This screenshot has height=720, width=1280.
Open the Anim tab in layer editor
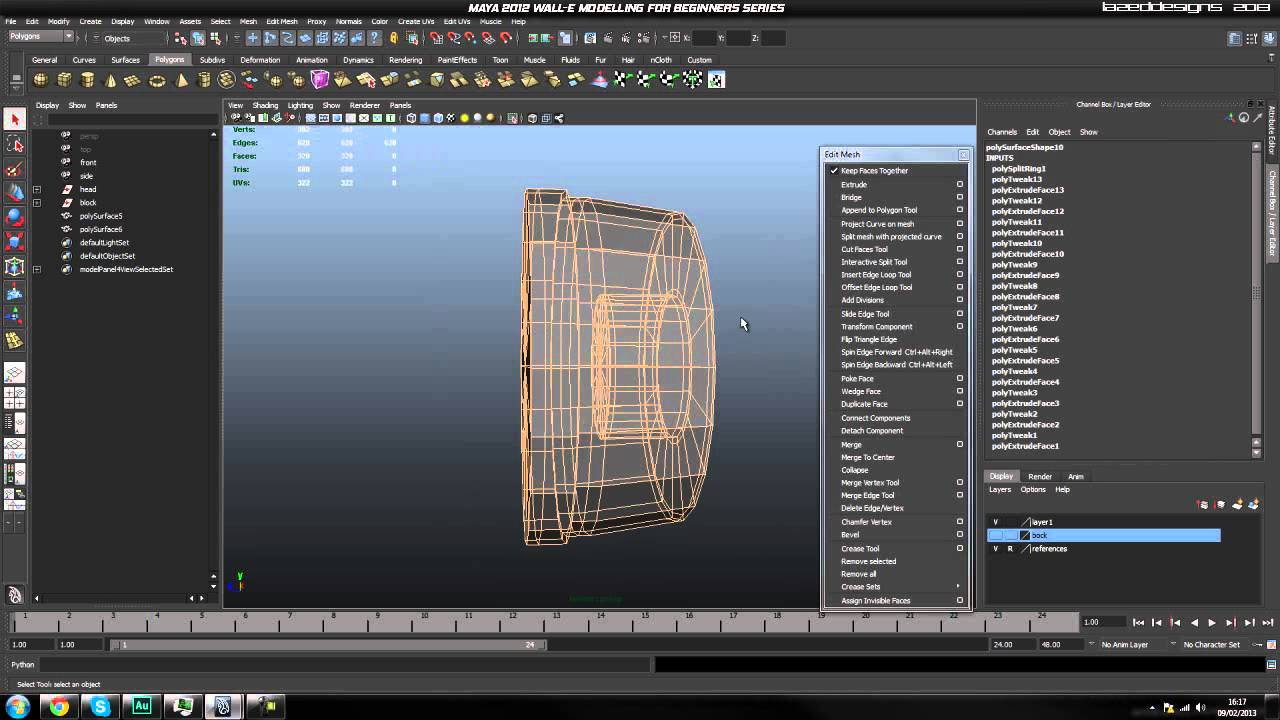click(x=1076, y=477)
